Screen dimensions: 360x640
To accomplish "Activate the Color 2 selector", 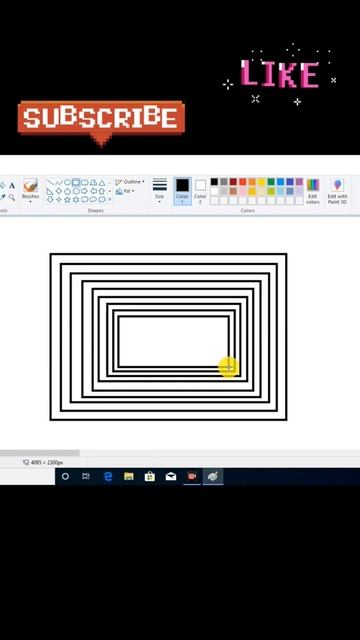I will (x=200, y=191).
